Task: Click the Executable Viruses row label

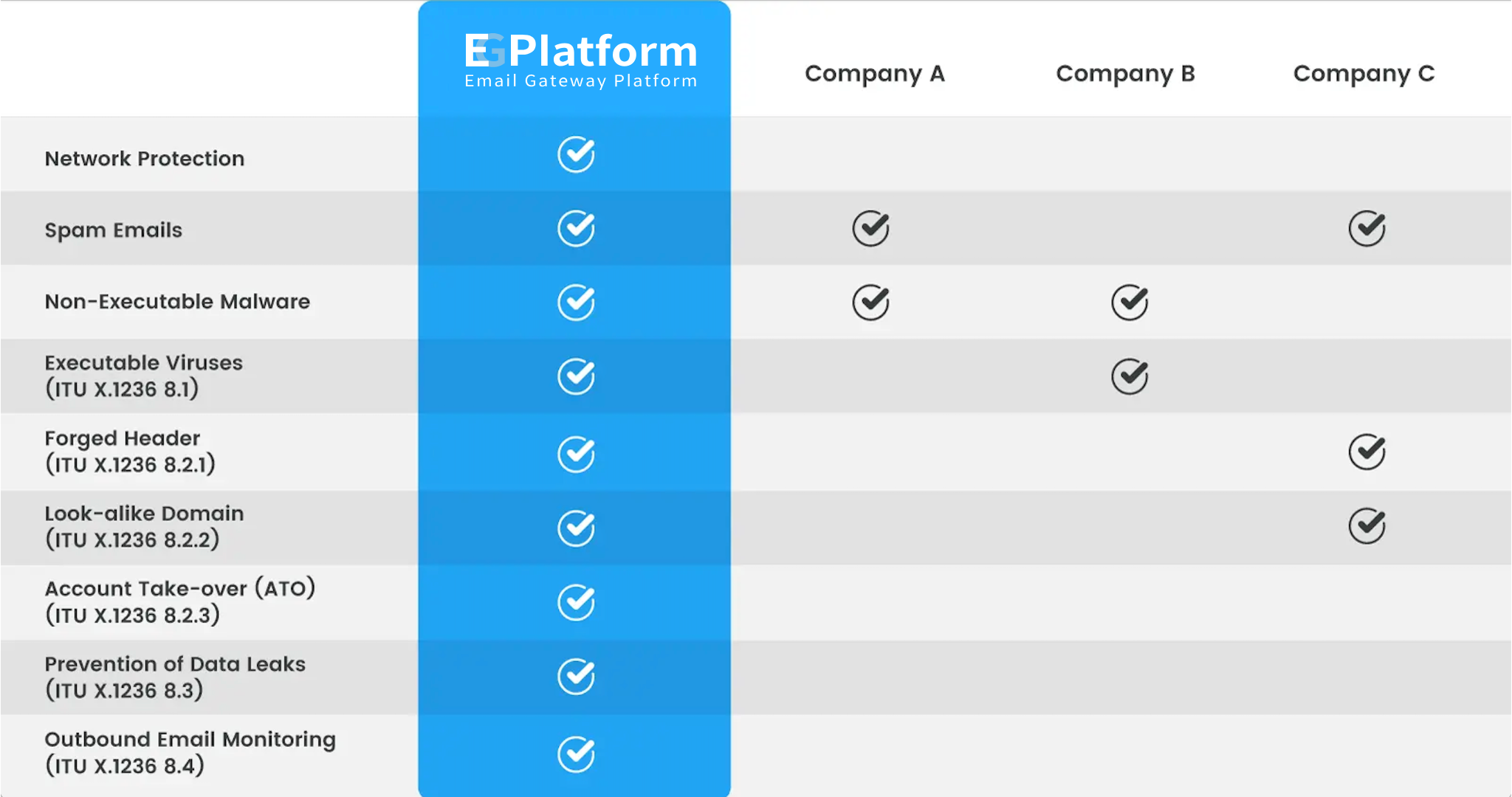Action: pos(144,376)
